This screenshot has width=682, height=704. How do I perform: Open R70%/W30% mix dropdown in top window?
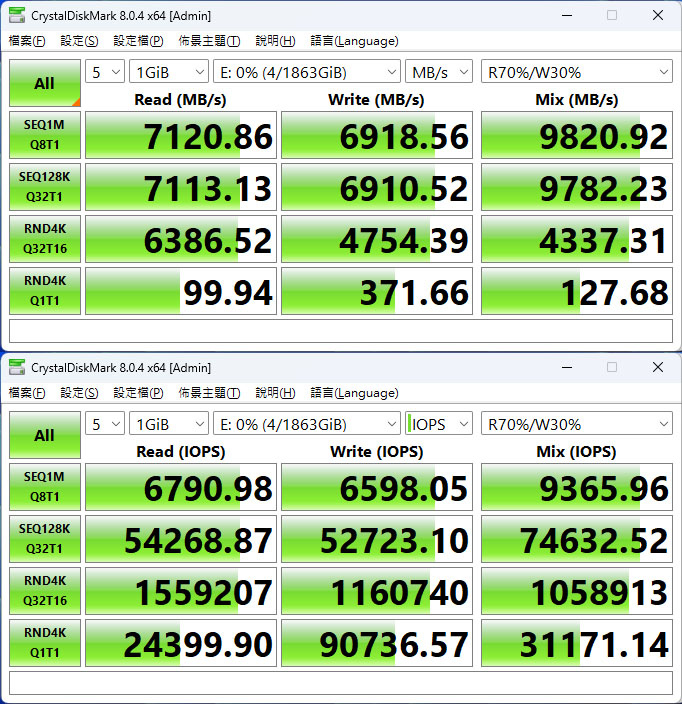(576, 72)
